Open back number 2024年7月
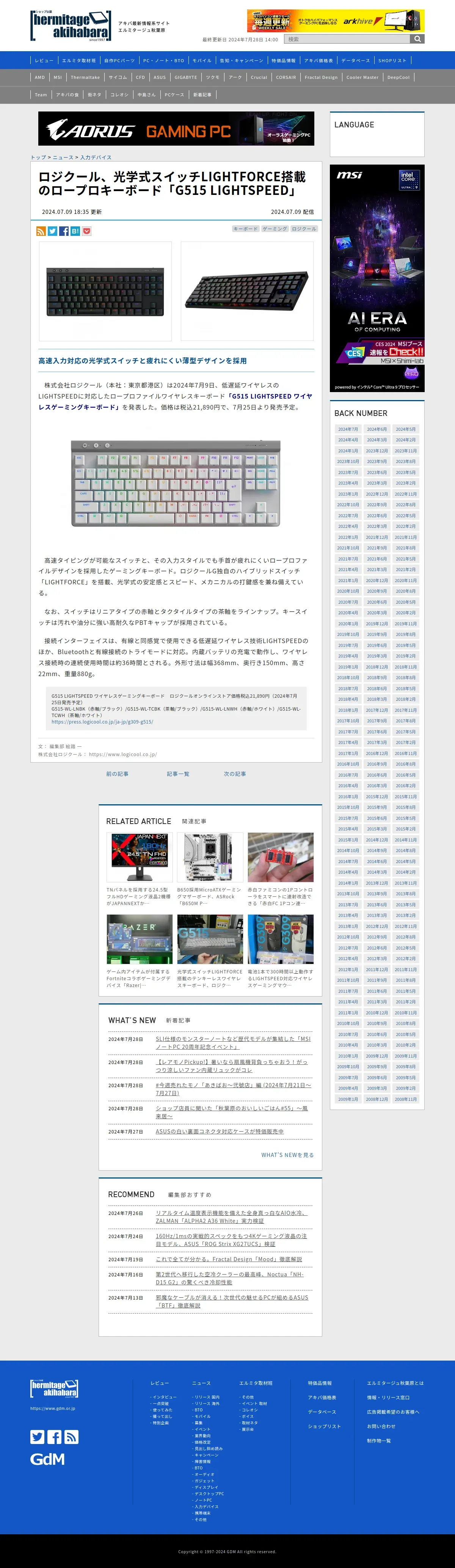 pos(348,429)
